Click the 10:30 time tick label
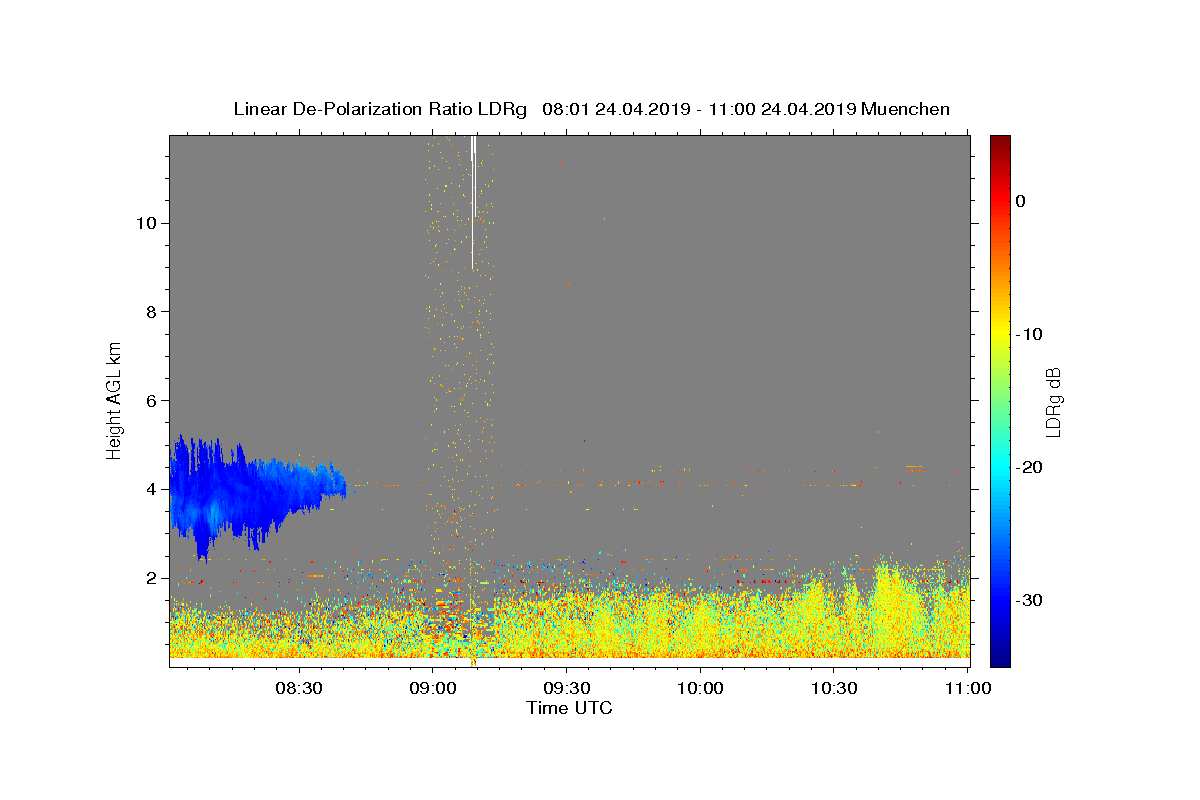Screen dimensions: 1200x800 click(x=834, y=689)
